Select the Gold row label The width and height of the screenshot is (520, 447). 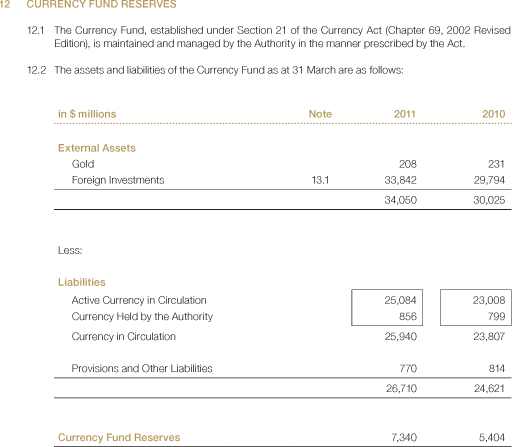coord(83,164)
